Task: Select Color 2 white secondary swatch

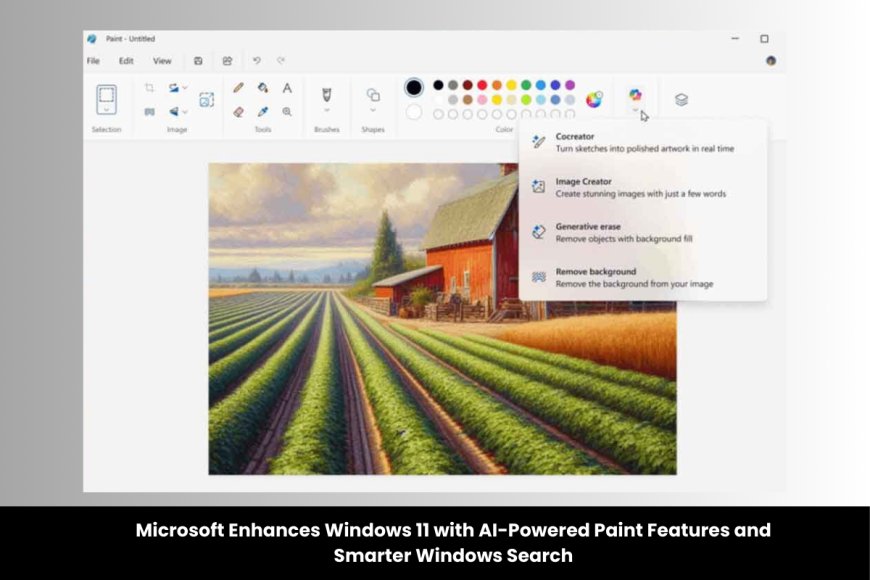Action: 413,112
